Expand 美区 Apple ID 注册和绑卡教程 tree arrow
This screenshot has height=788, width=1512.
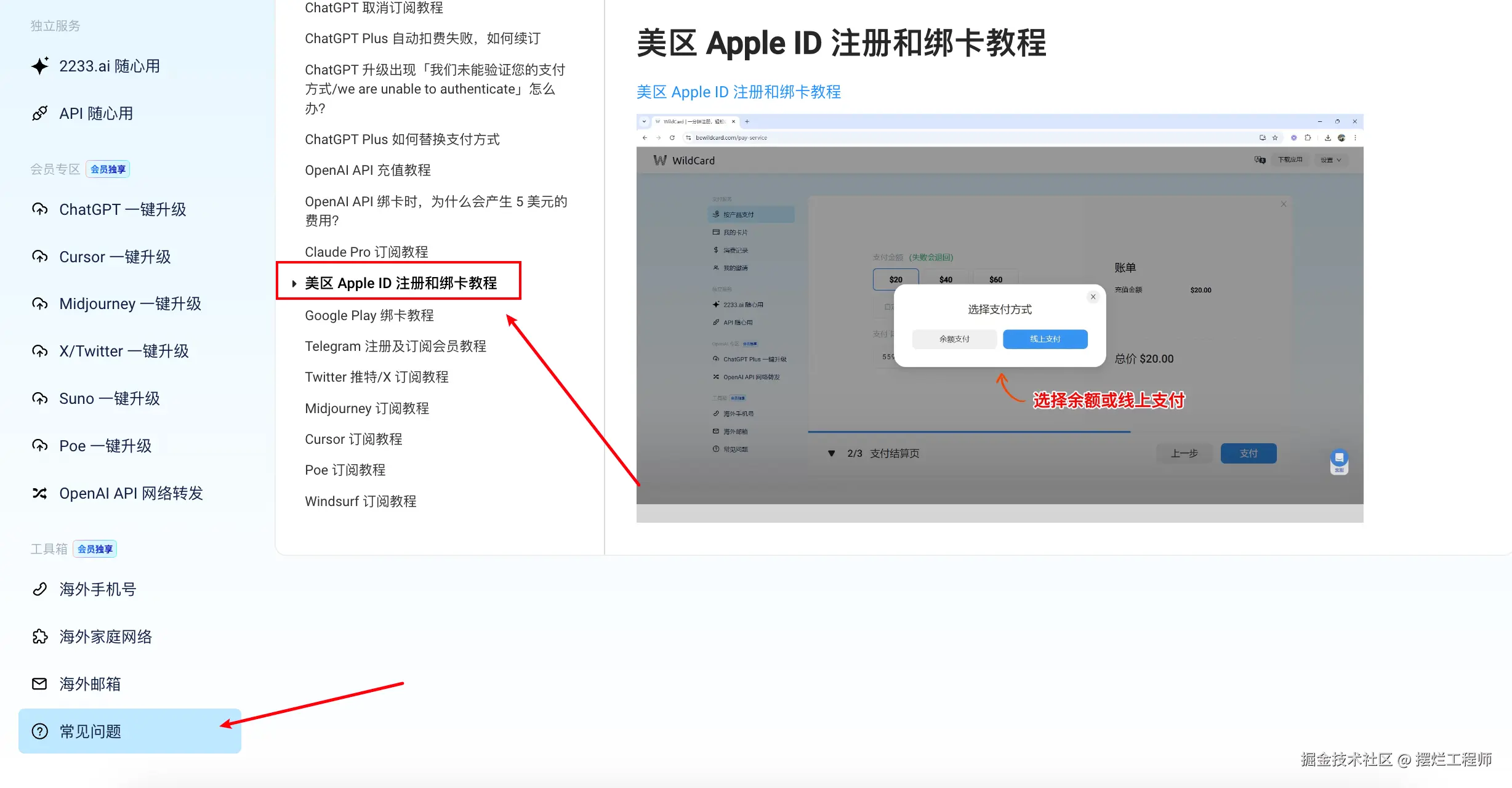pyautogui.click(x=294, y=284)
